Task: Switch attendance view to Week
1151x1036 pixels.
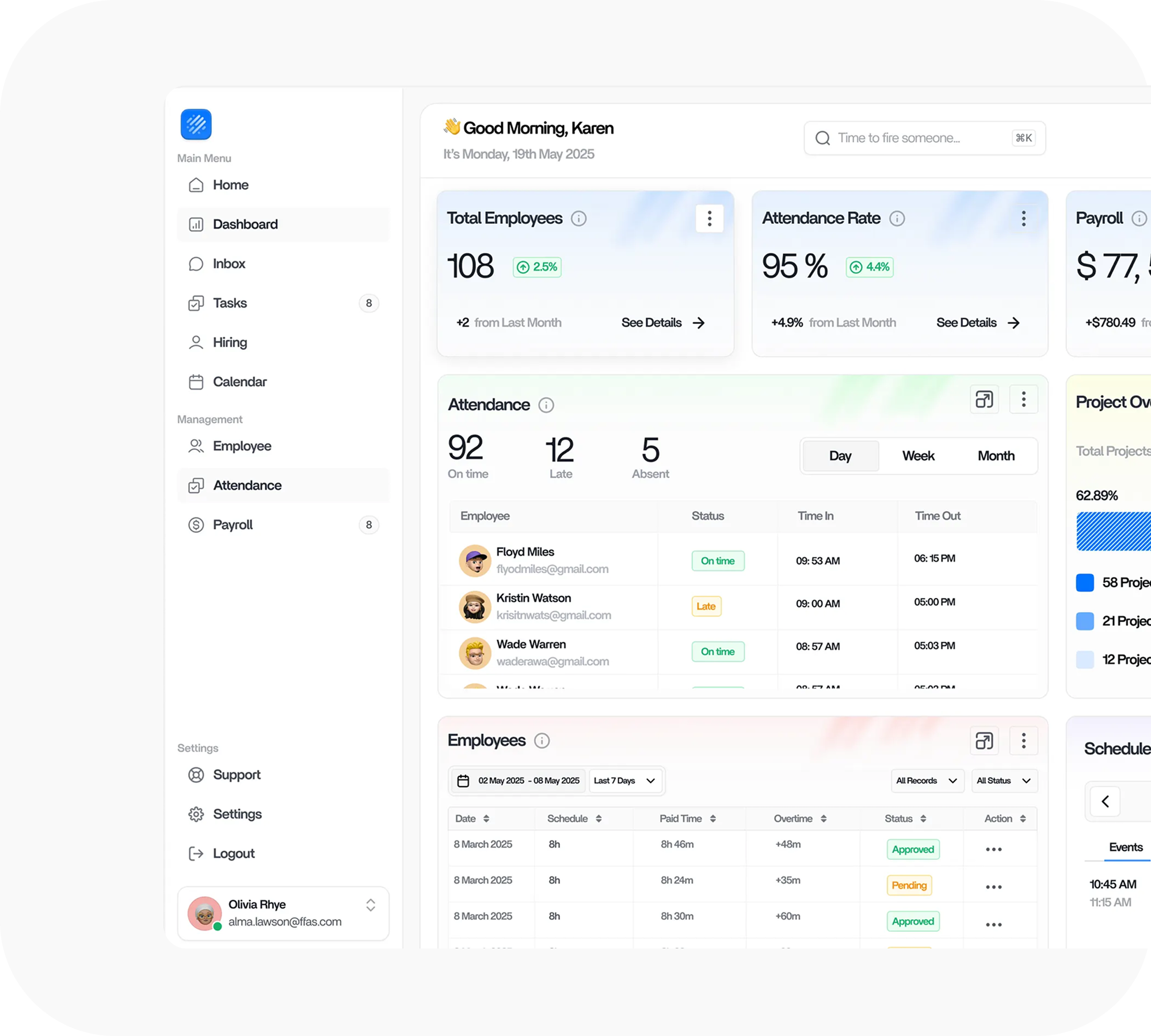Action: 918,456
